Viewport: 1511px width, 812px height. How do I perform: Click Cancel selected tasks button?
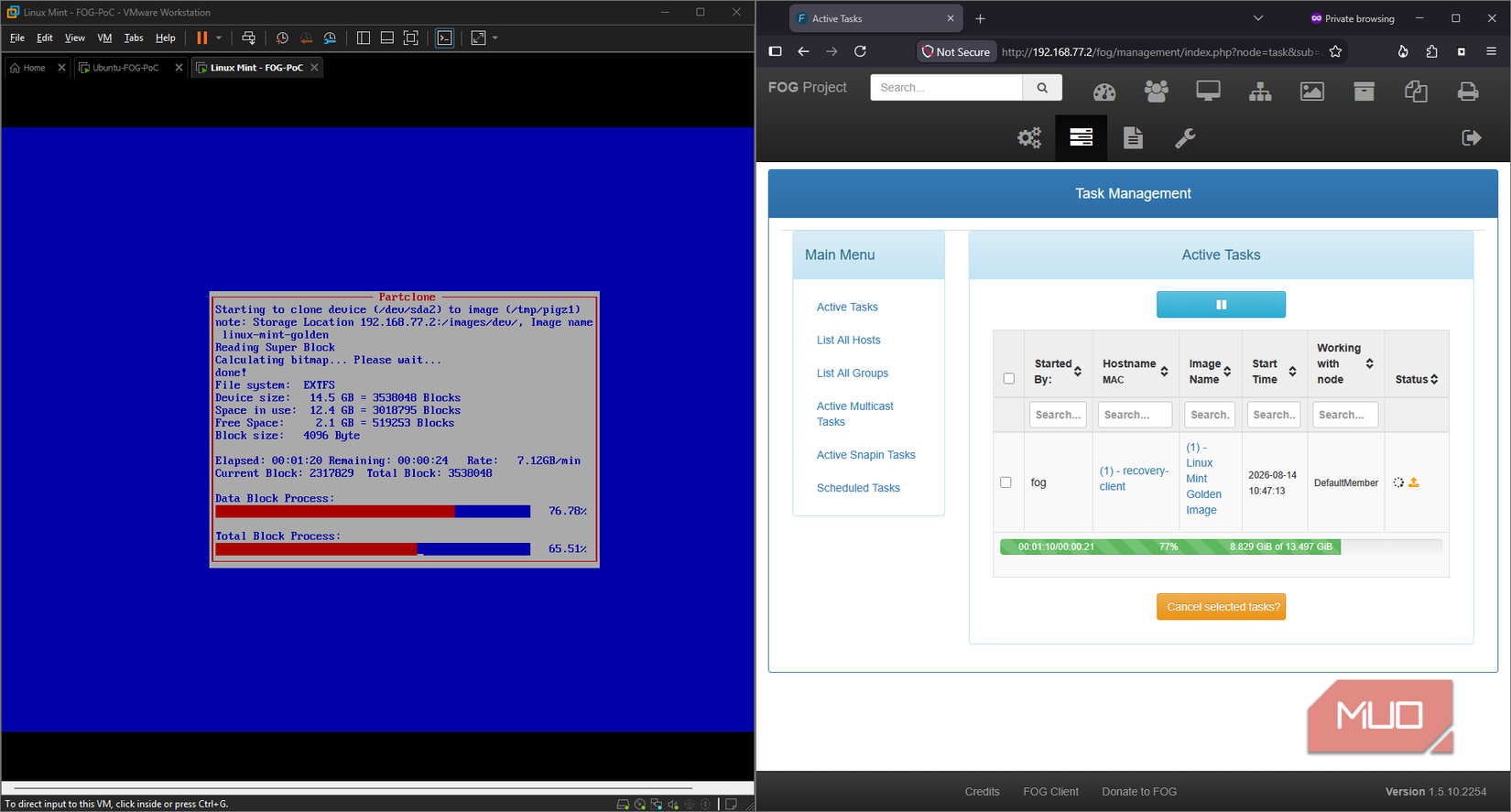(x=1221, y=607)
